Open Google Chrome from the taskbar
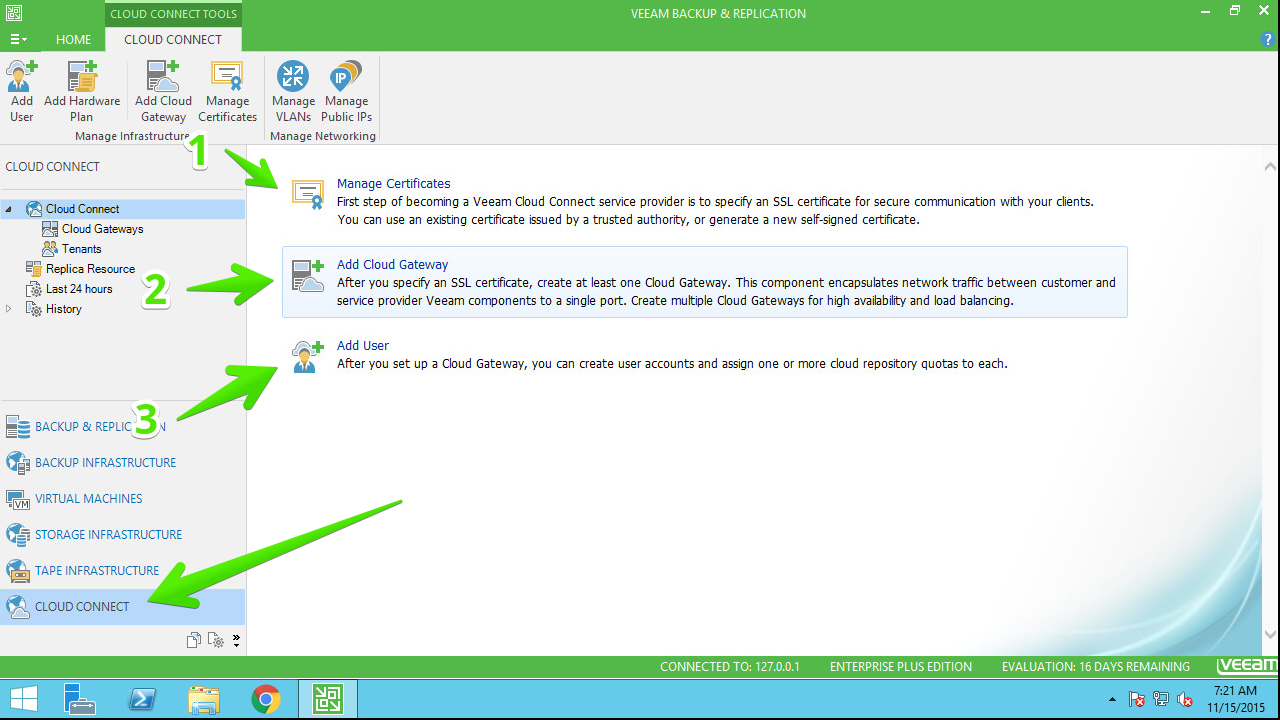Screen dimensions: 1280x720 266,699
